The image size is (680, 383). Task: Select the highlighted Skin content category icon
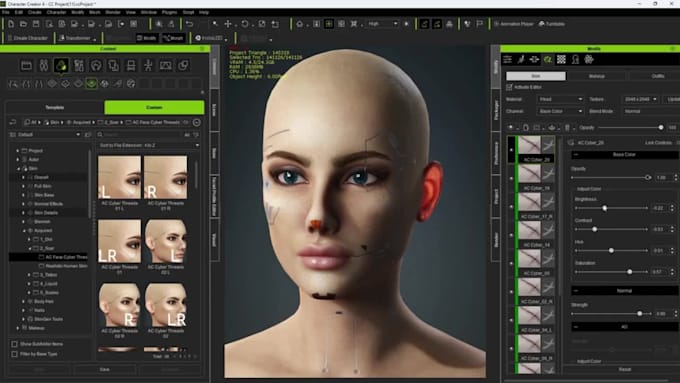61,65
